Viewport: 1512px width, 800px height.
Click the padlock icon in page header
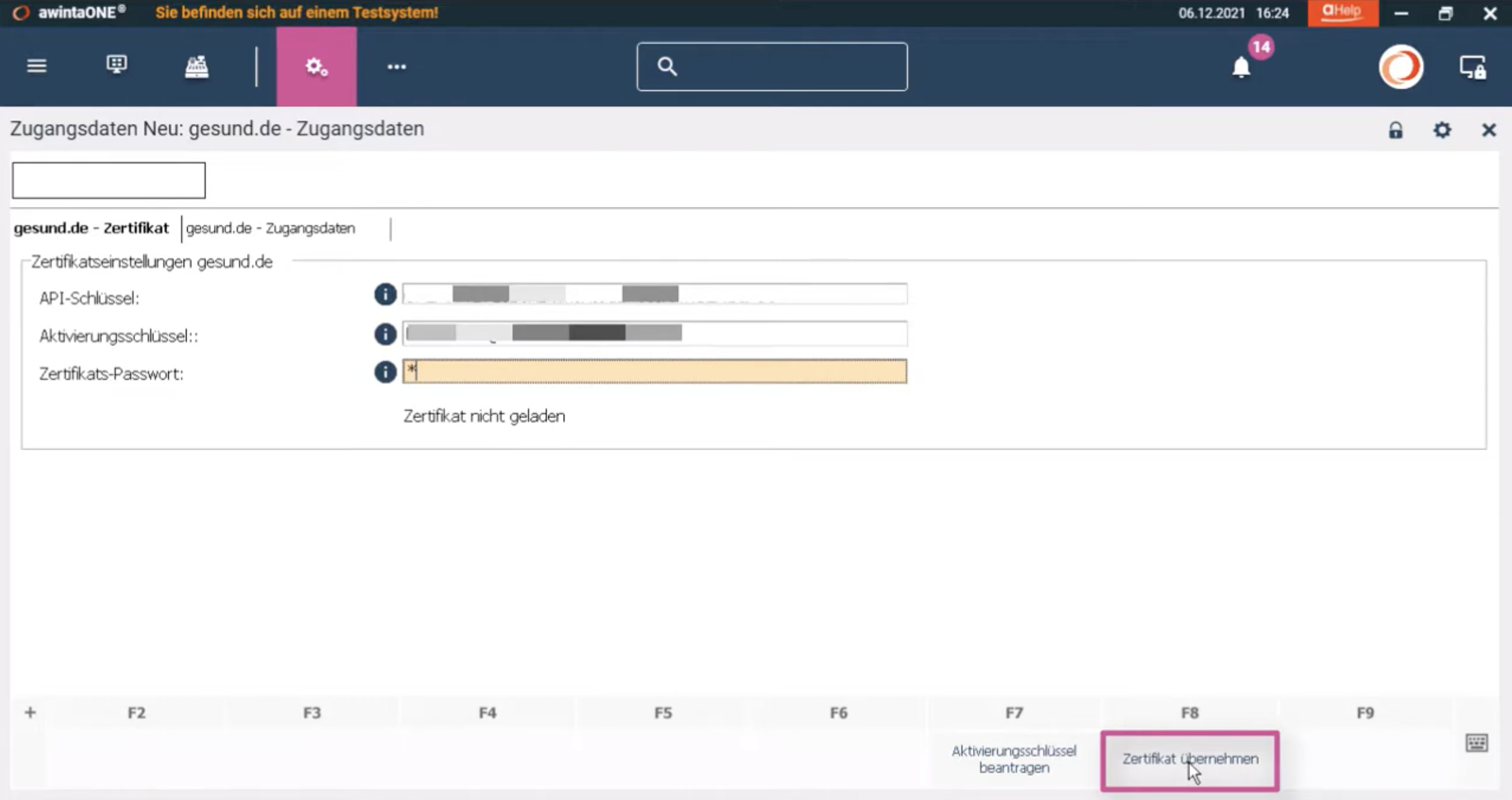point(1396,130)
